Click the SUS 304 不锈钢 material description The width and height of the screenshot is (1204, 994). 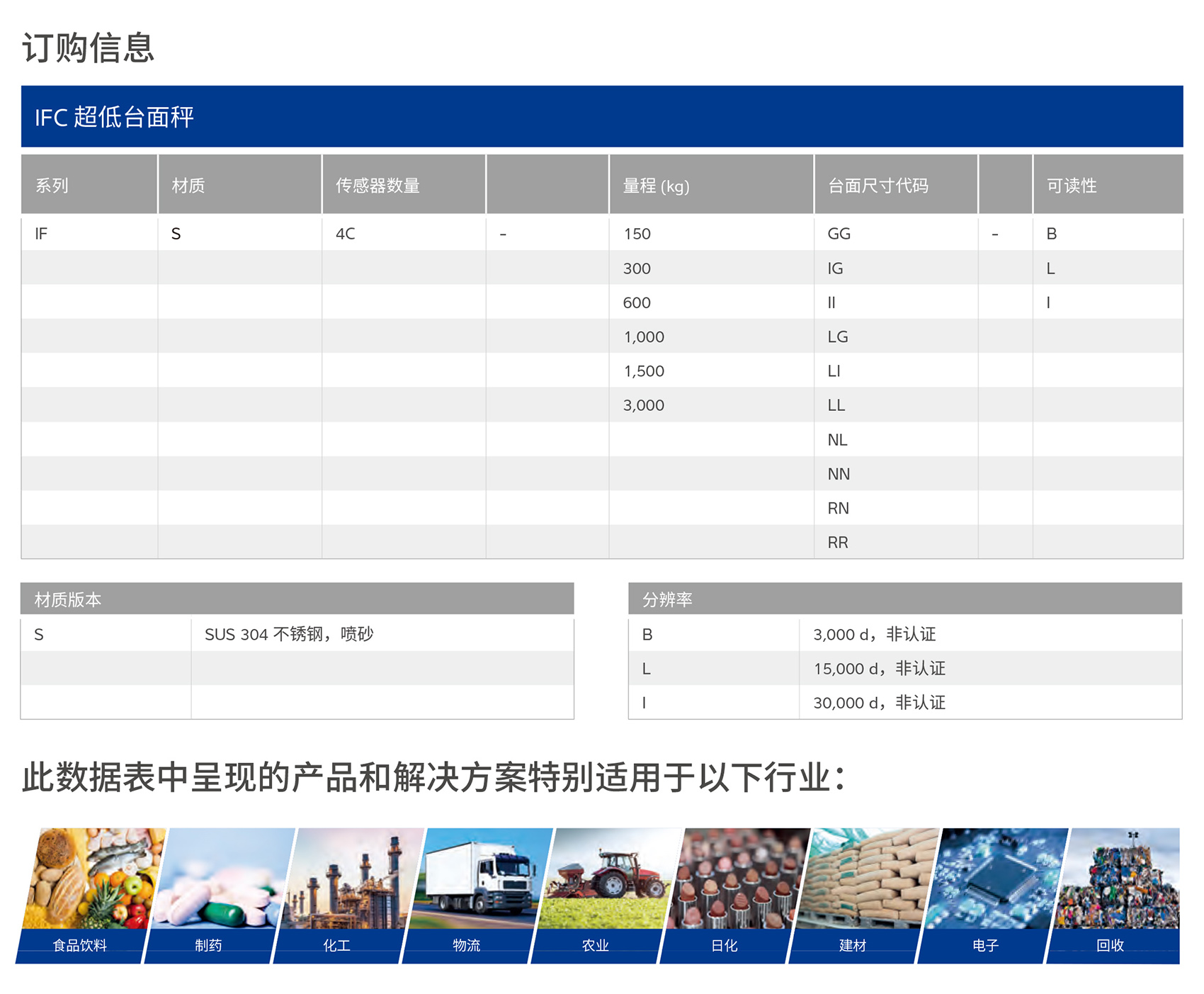(x=289, y=635)
